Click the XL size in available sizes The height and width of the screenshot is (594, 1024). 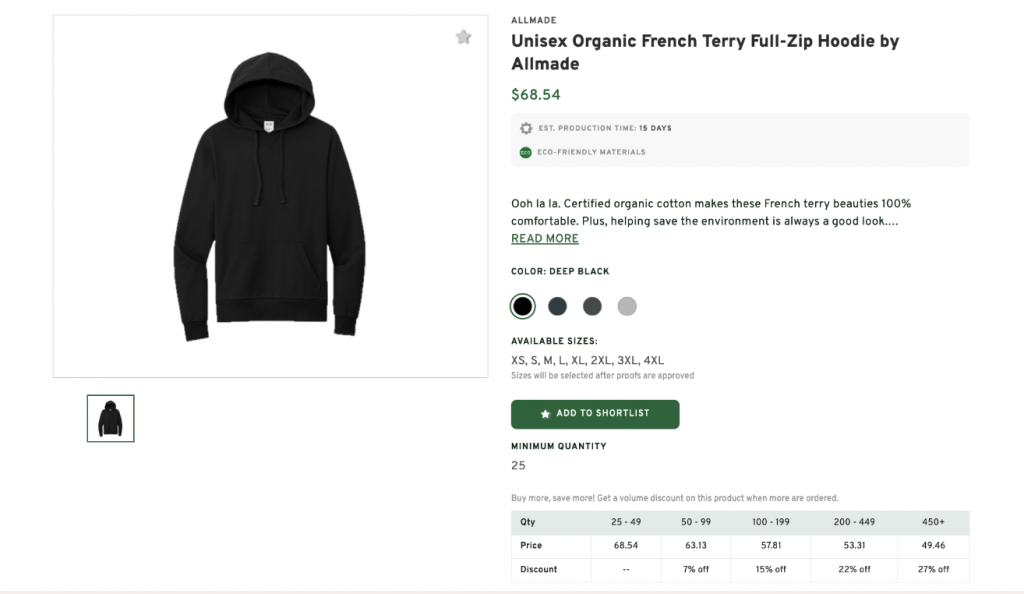click(576, 360)
